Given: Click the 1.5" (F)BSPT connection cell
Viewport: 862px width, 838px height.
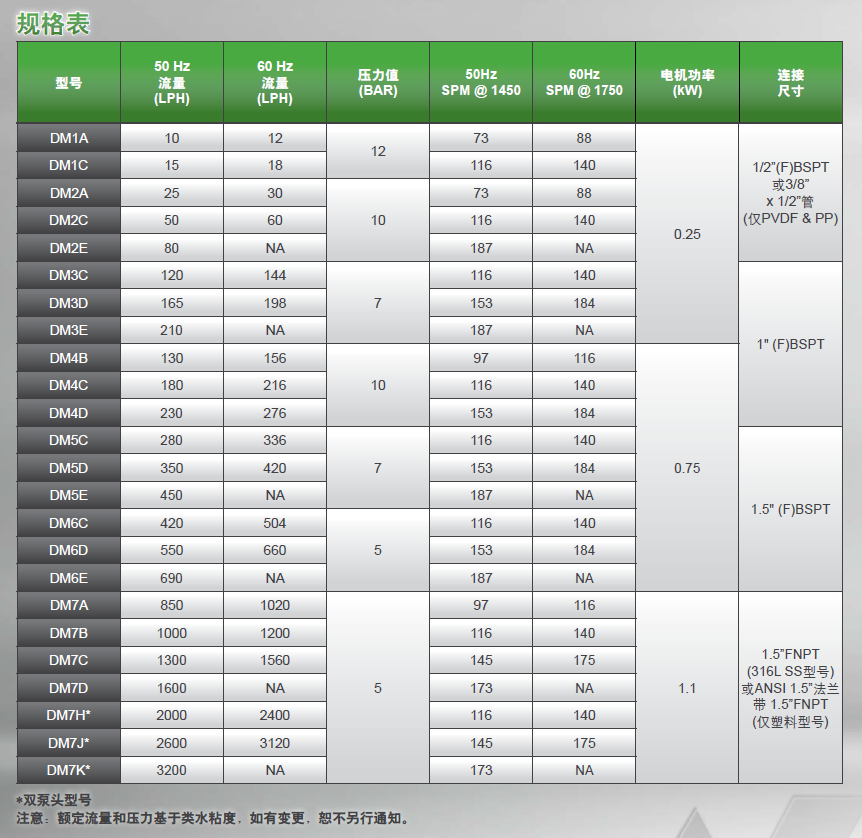Looking at the screenshot, I should [791, 509].
